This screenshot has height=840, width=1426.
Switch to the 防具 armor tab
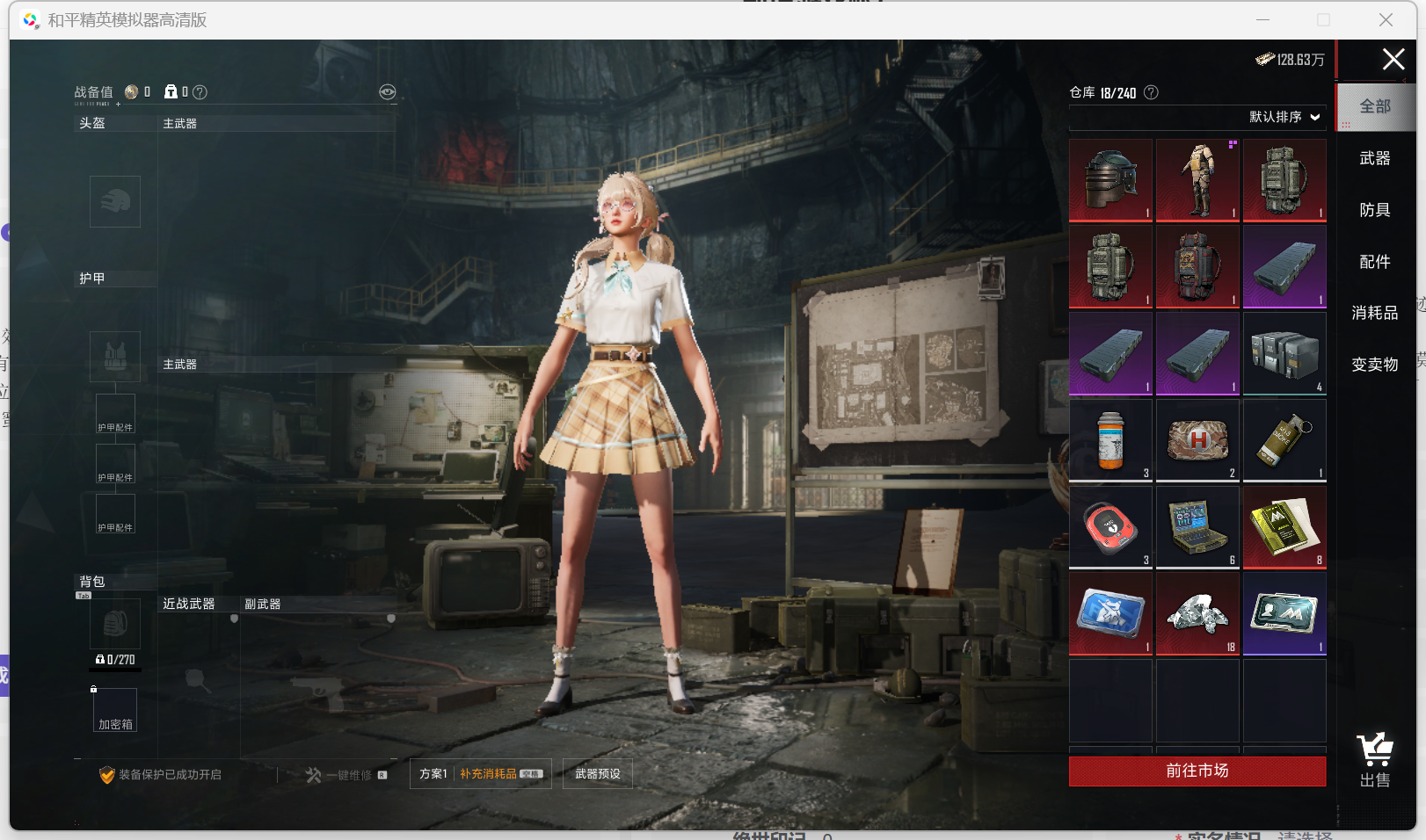tap(1374, 210)
